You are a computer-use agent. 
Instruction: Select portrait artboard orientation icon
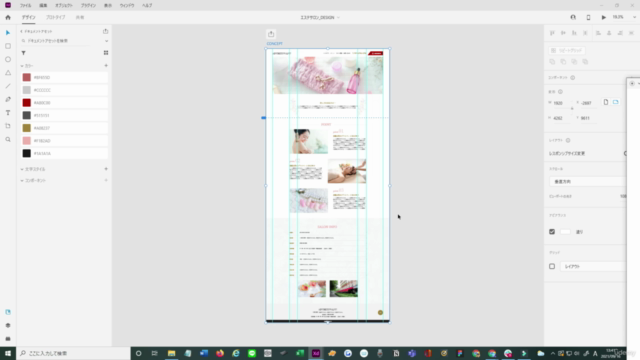pos(606,102)
